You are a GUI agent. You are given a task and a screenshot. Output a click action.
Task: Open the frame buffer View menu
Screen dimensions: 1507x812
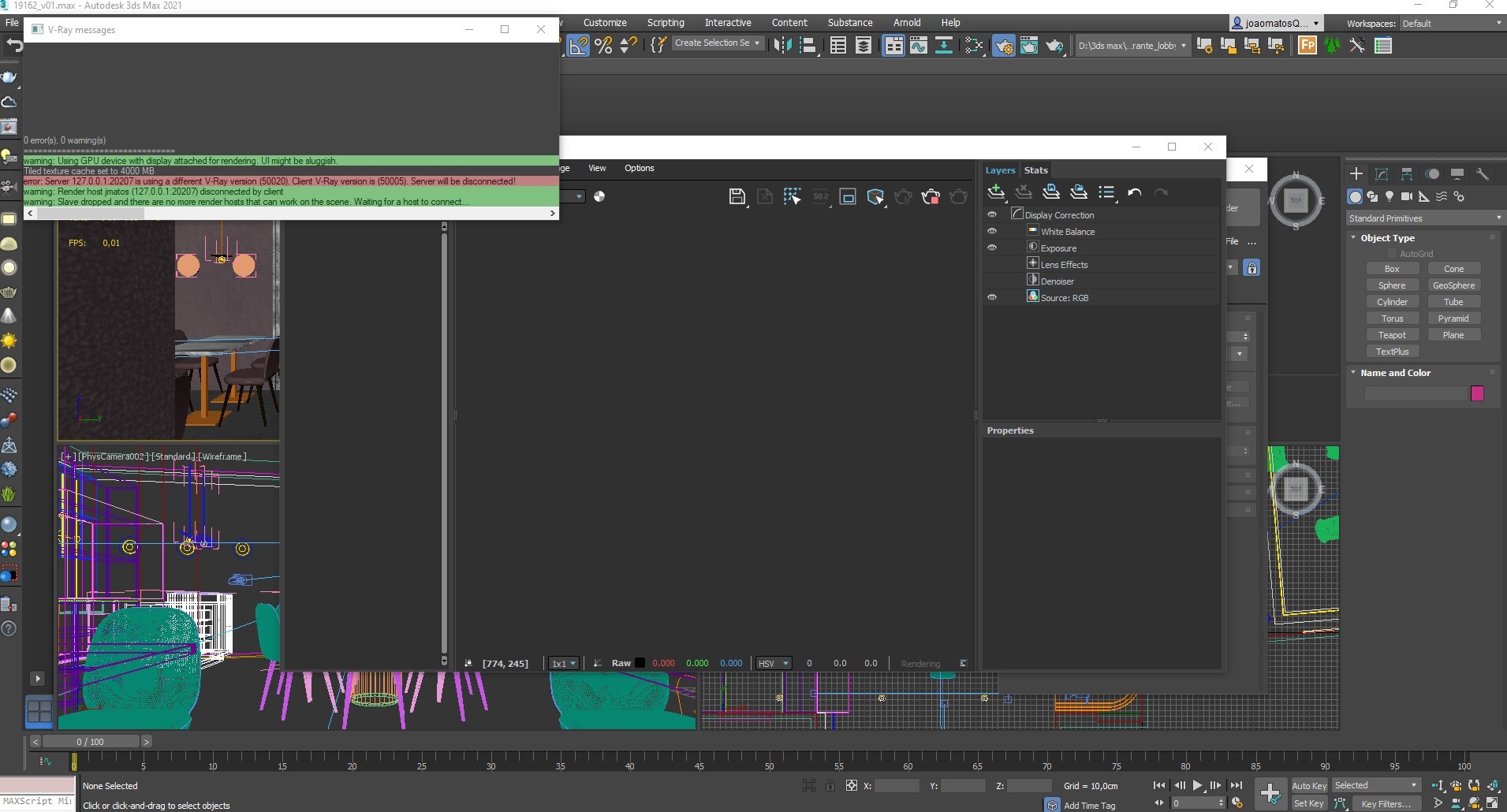pyautogui.click(x=597, y=168)
